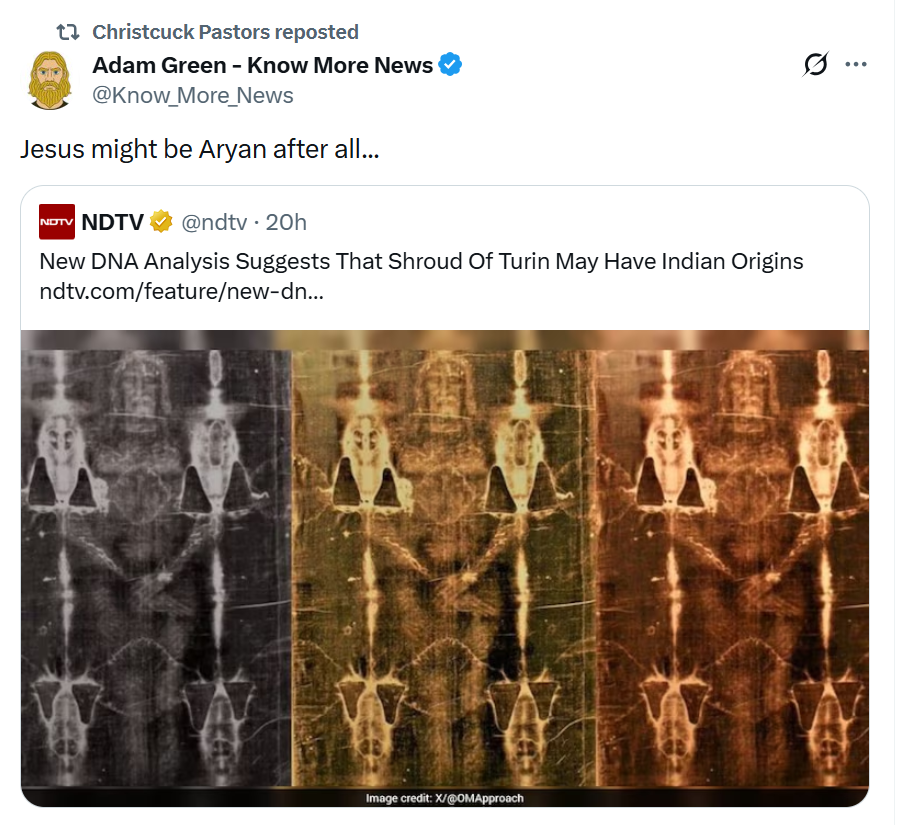The image size is (903, 825).
Task: Click the grayscale shroud image panel
Action: pyautogui.click(x=156, y=560)
